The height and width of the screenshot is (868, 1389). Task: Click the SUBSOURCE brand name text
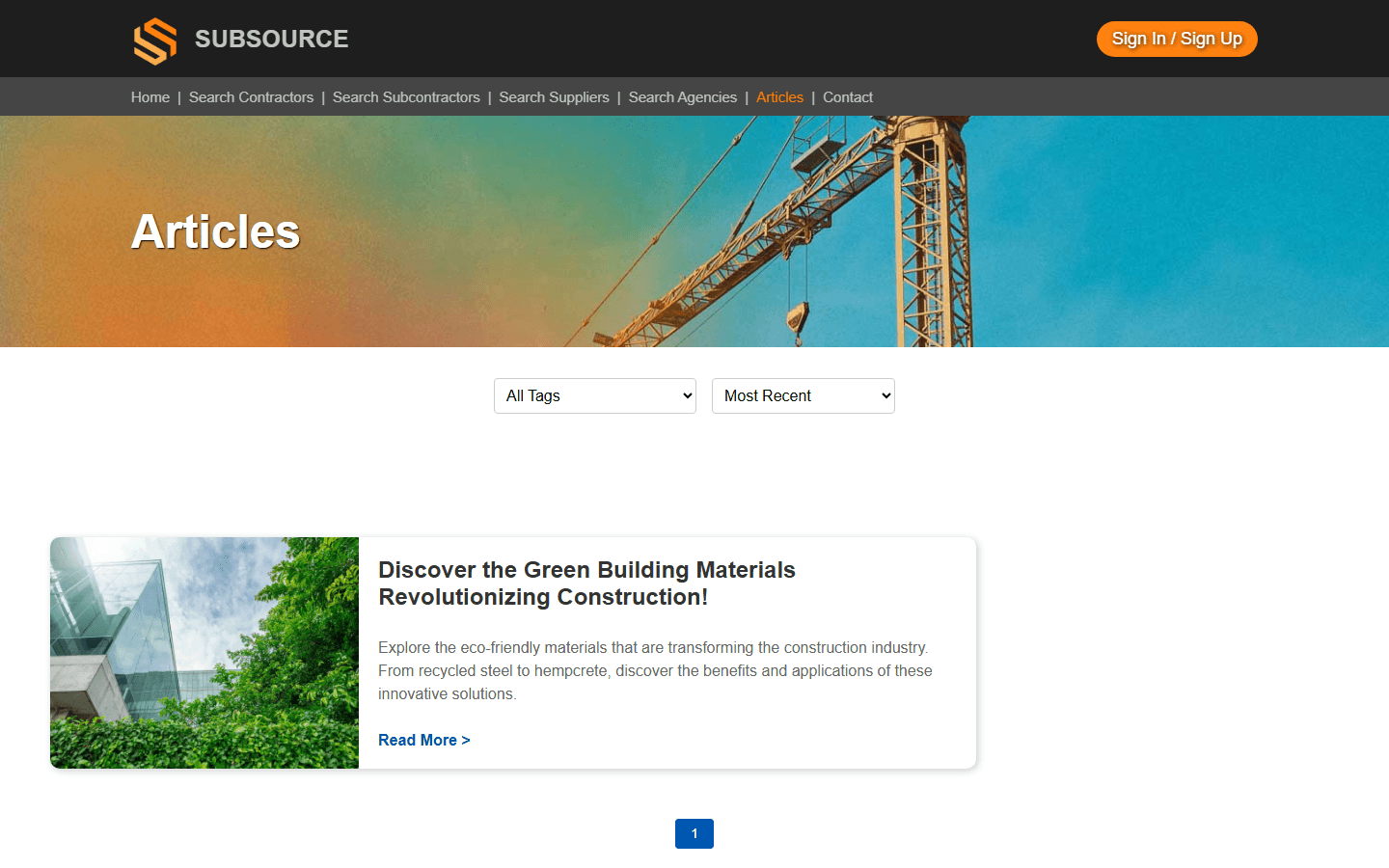271,39
